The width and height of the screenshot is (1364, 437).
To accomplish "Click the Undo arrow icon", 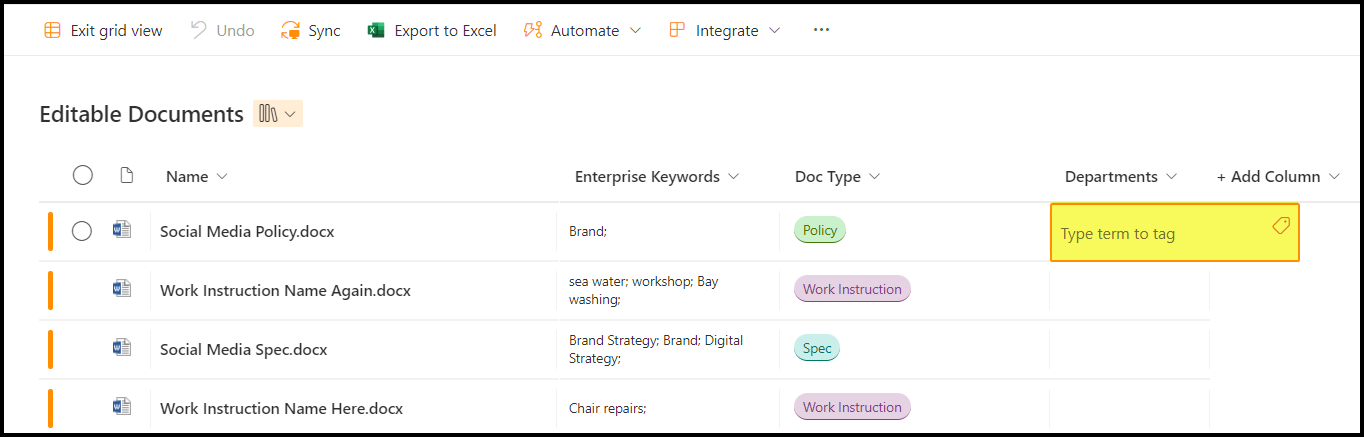I will (199, 31).
